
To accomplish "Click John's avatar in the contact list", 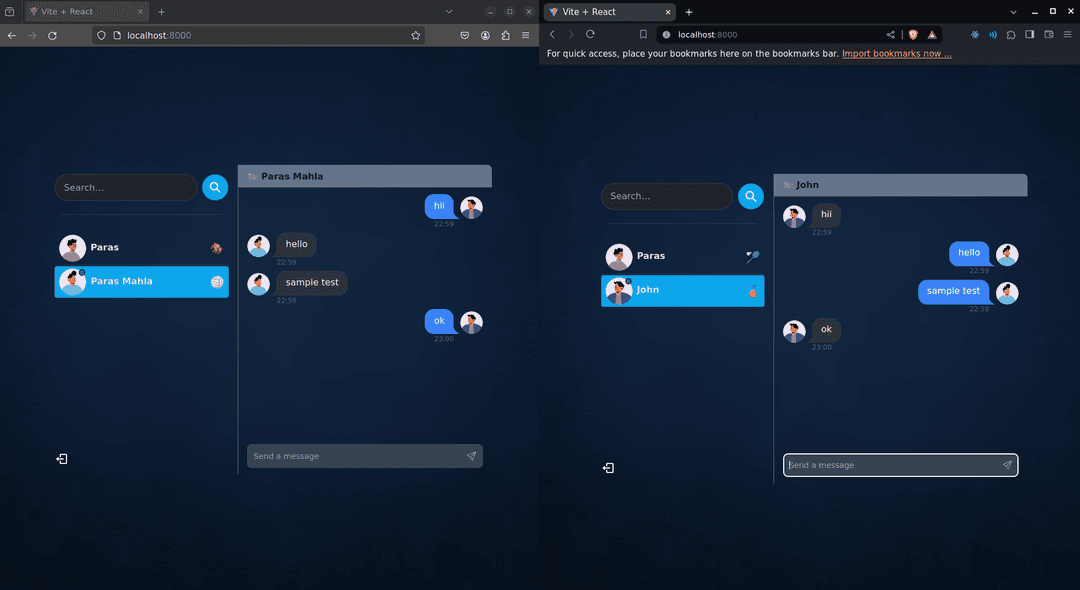I will (x=618, y=290).
